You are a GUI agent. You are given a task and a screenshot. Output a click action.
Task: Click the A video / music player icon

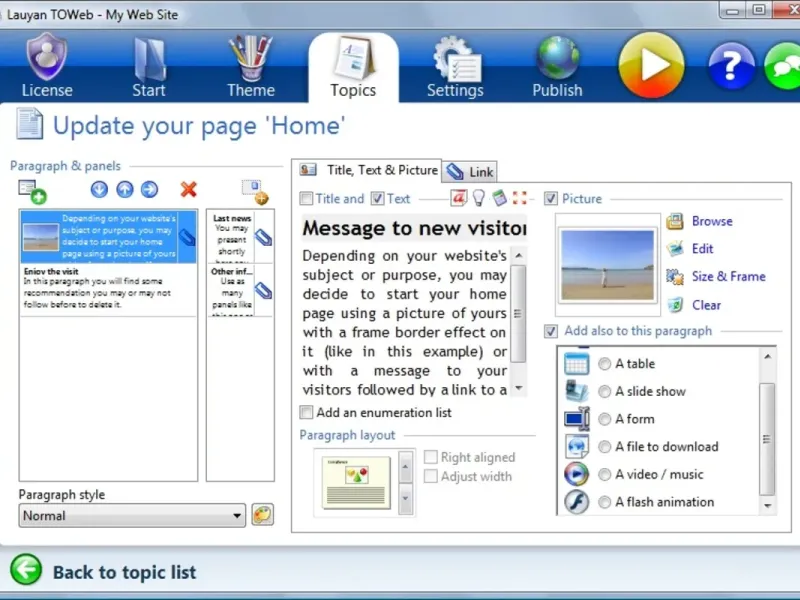[577, 474]
